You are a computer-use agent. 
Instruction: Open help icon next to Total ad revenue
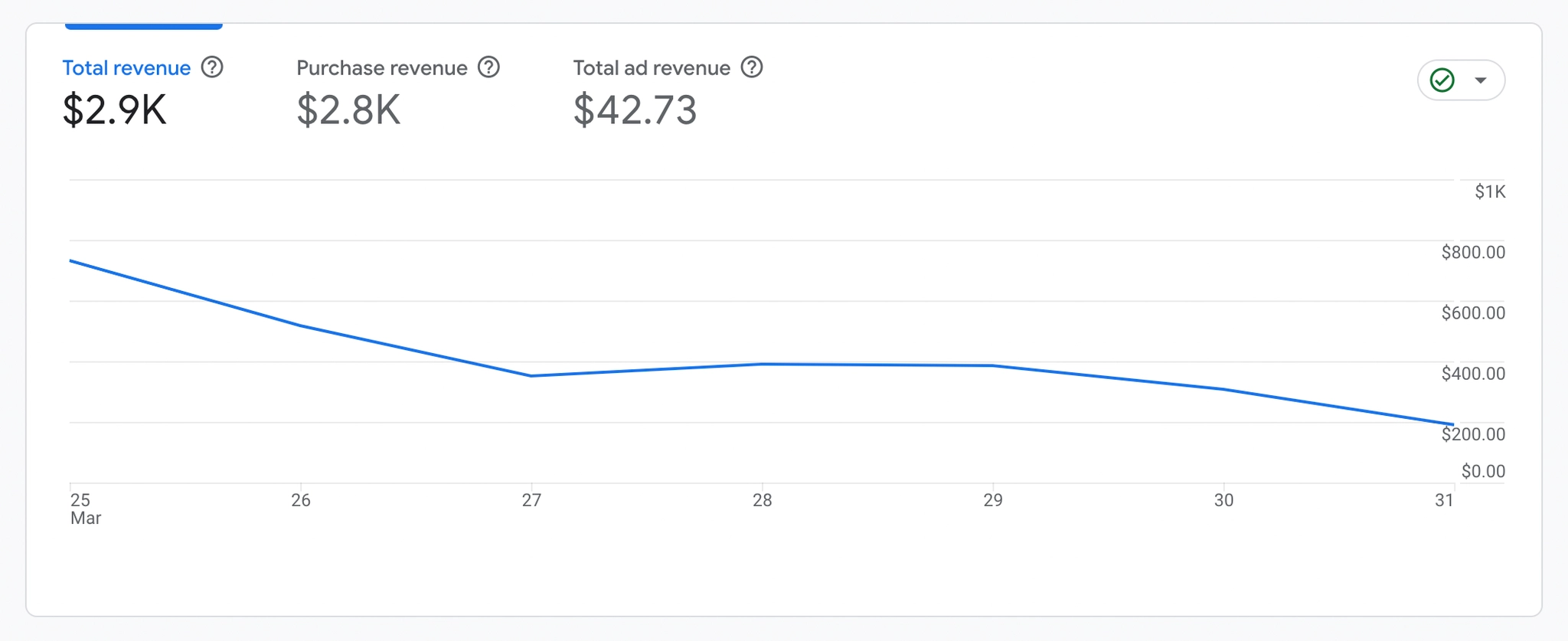point(752,67)
